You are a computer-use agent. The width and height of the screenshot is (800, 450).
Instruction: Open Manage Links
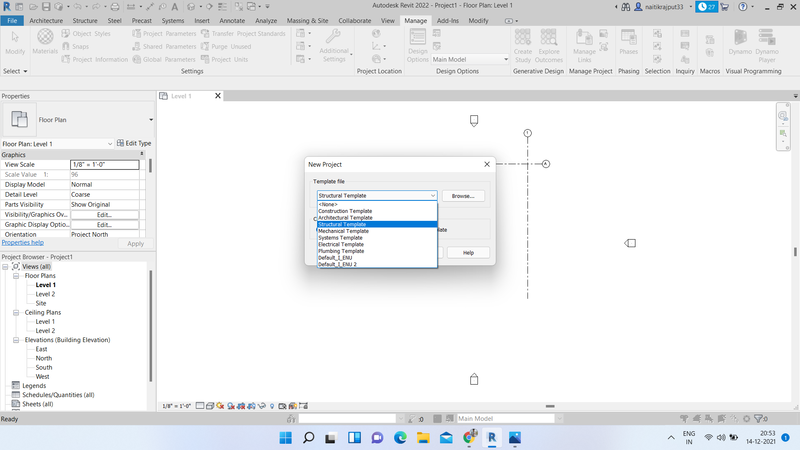click(x=584, y=45)
